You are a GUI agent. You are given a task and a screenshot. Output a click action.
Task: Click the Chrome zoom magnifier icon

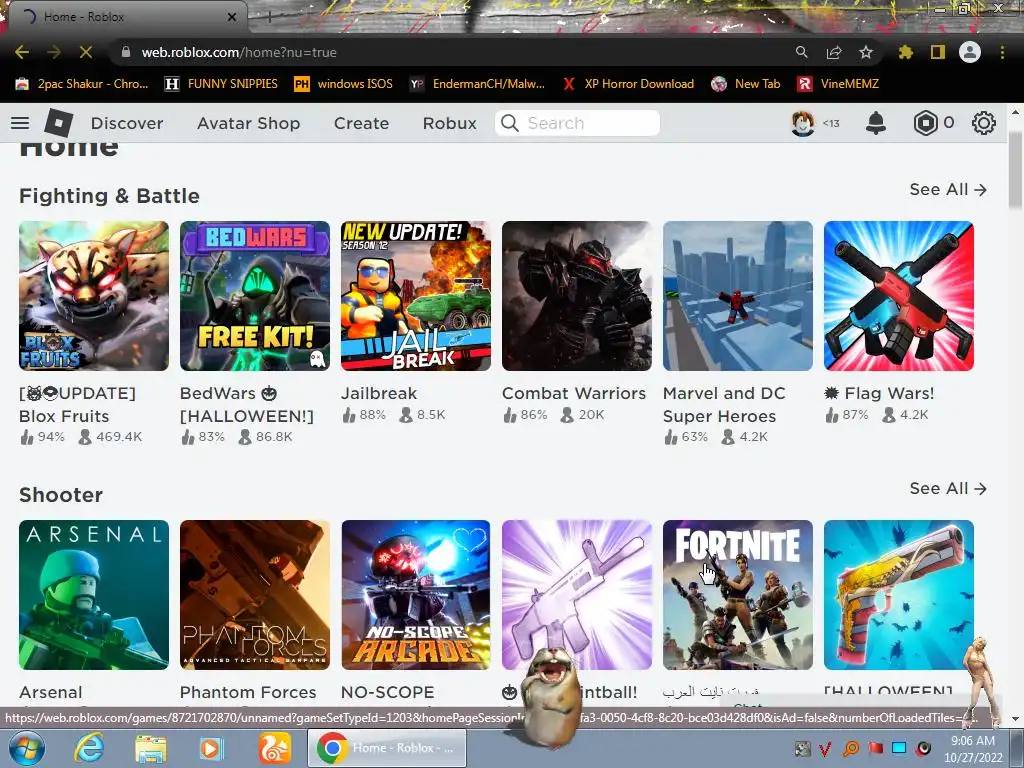click(801, 52)
